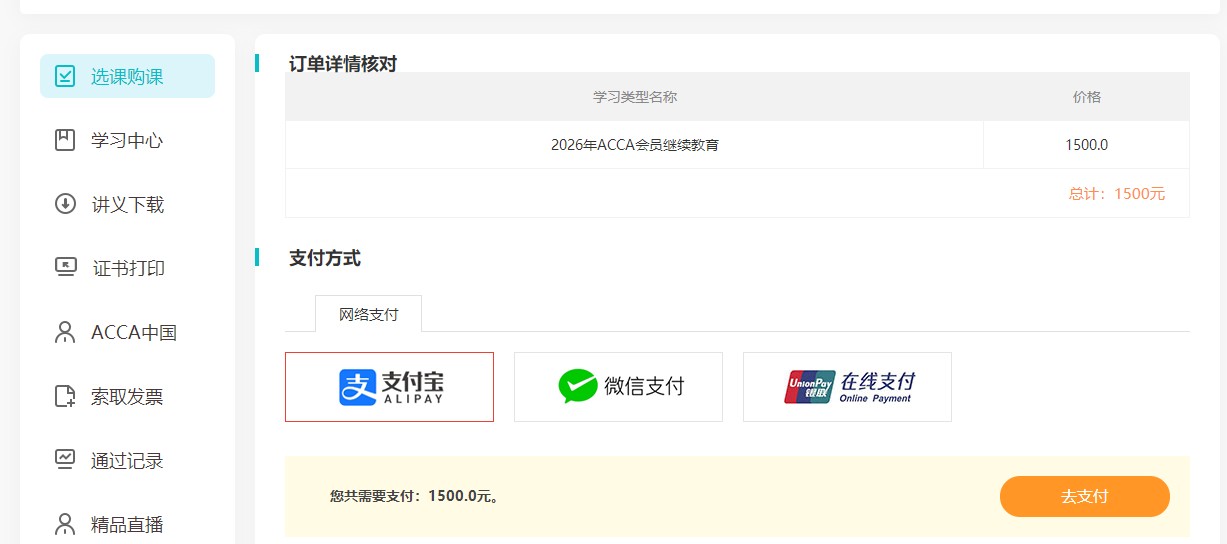Open 精品直播 sidebar entry
The image size is (1227, 544).
(x=127, y=524)
